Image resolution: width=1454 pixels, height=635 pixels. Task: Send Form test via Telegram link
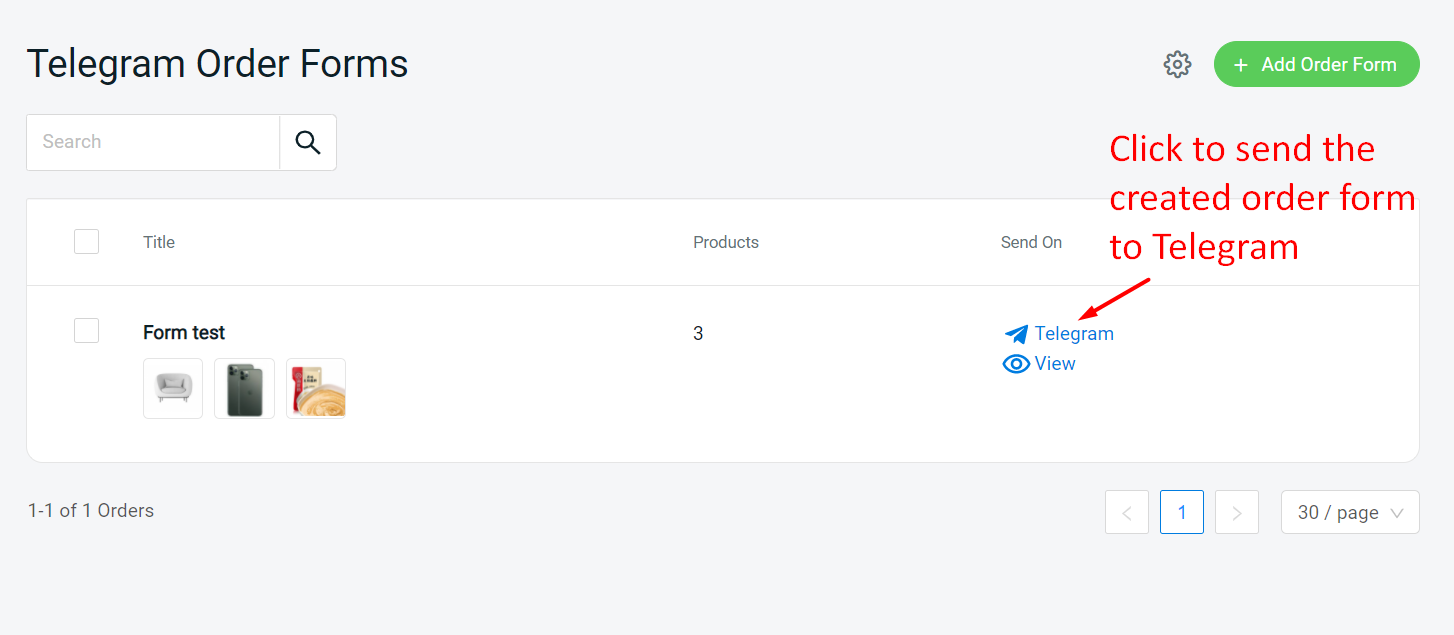[x=1074, y=334]
